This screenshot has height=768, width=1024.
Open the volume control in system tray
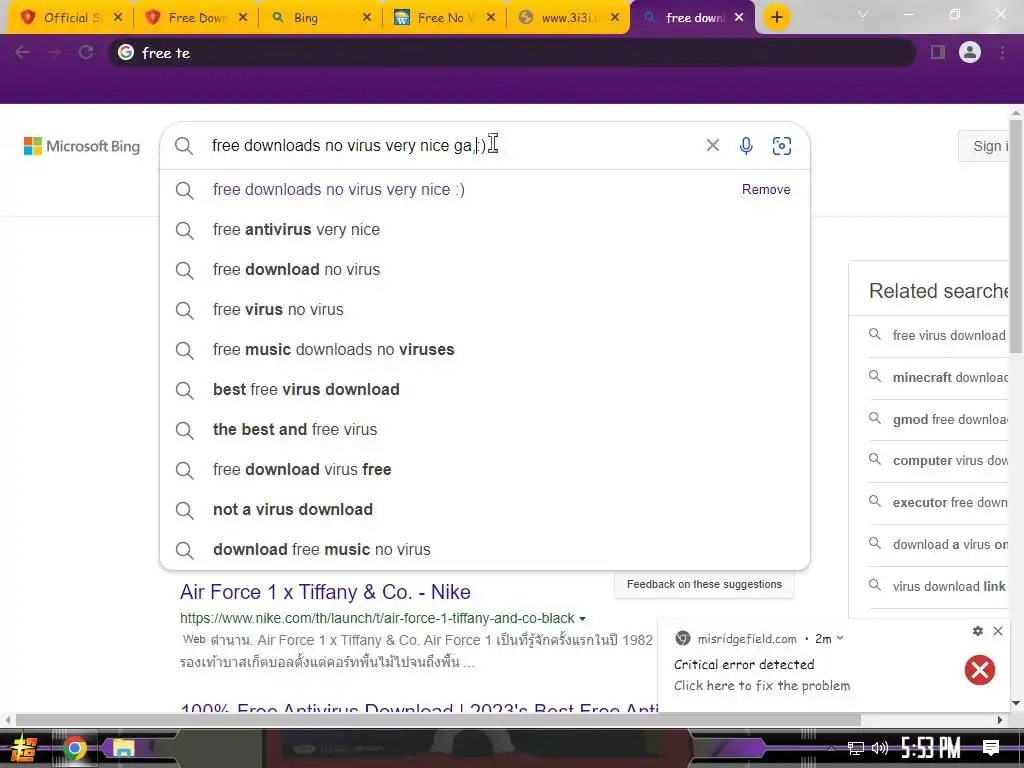[880, 748]
